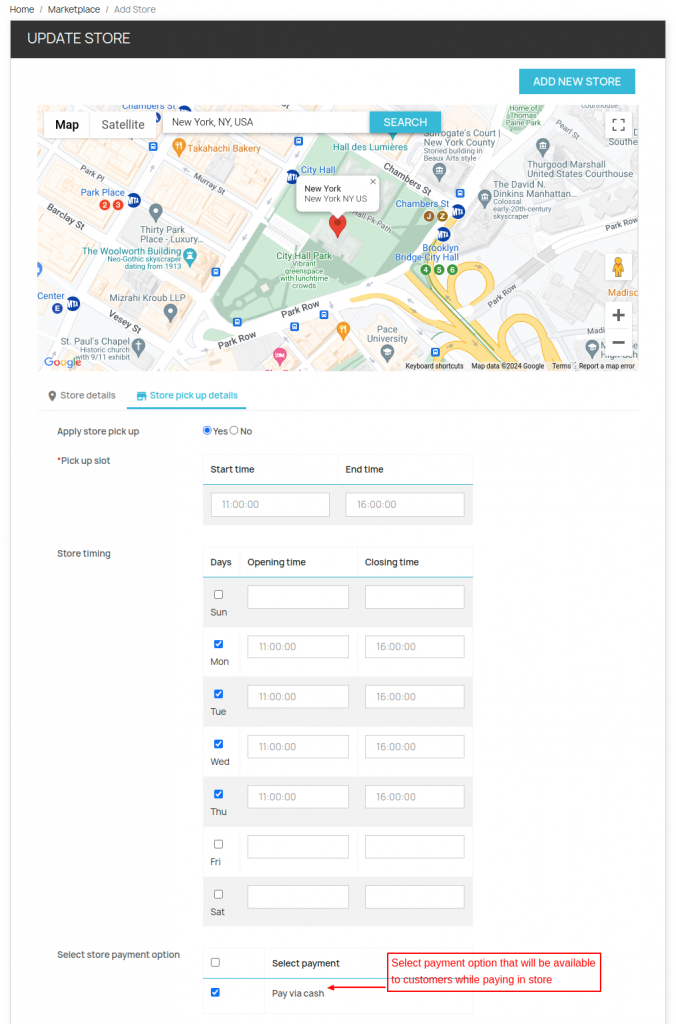Click the Google logo on map

pyautogui.click(x=62, y=362)
